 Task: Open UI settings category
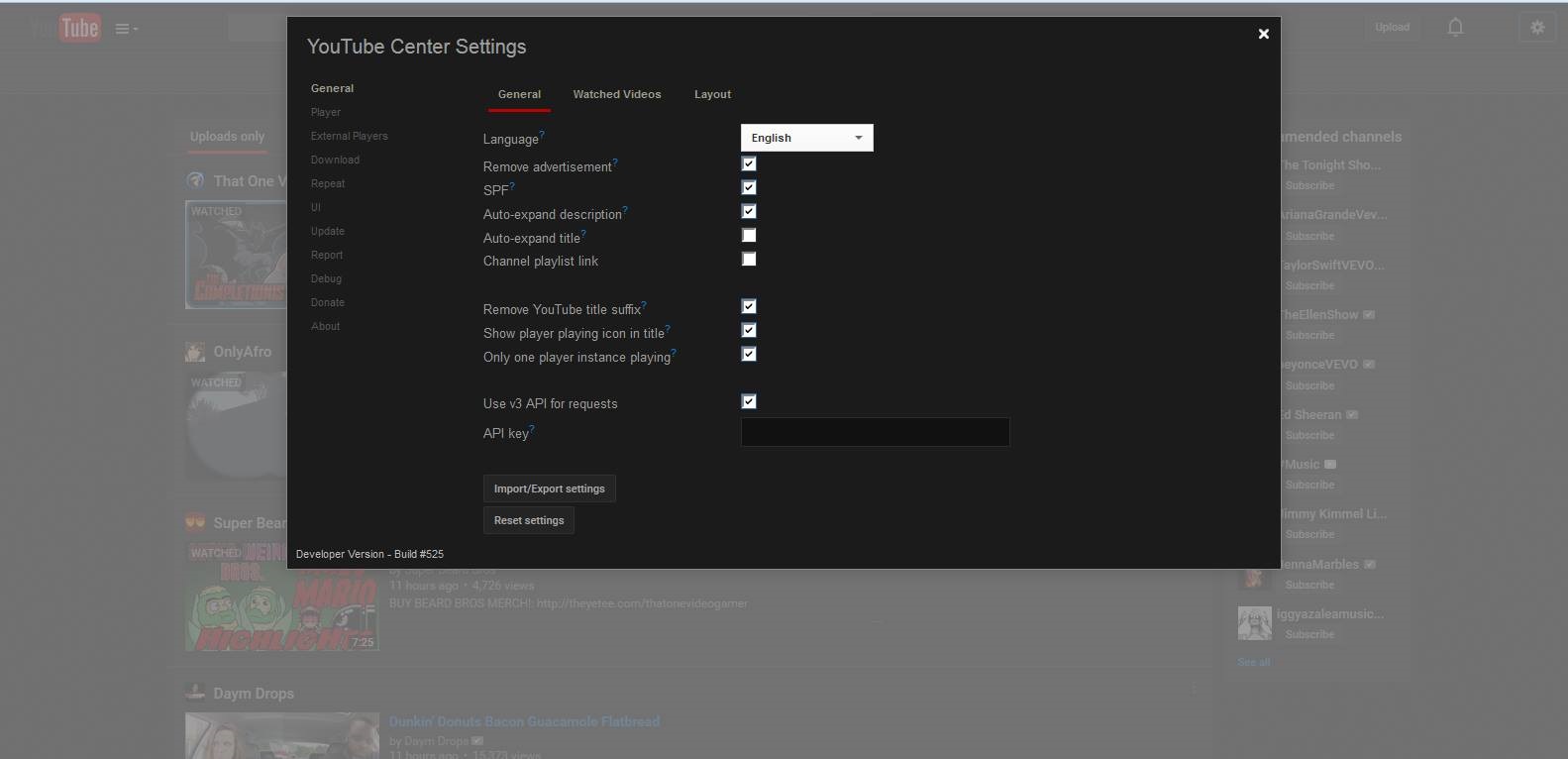click(x=316, y=207)
